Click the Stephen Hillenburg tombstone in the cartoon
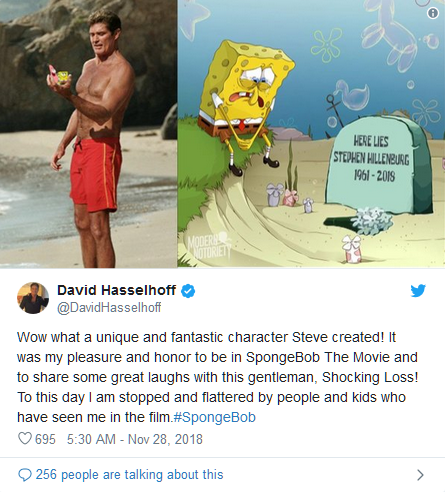The image size is (445, 493). pos(378,165)
